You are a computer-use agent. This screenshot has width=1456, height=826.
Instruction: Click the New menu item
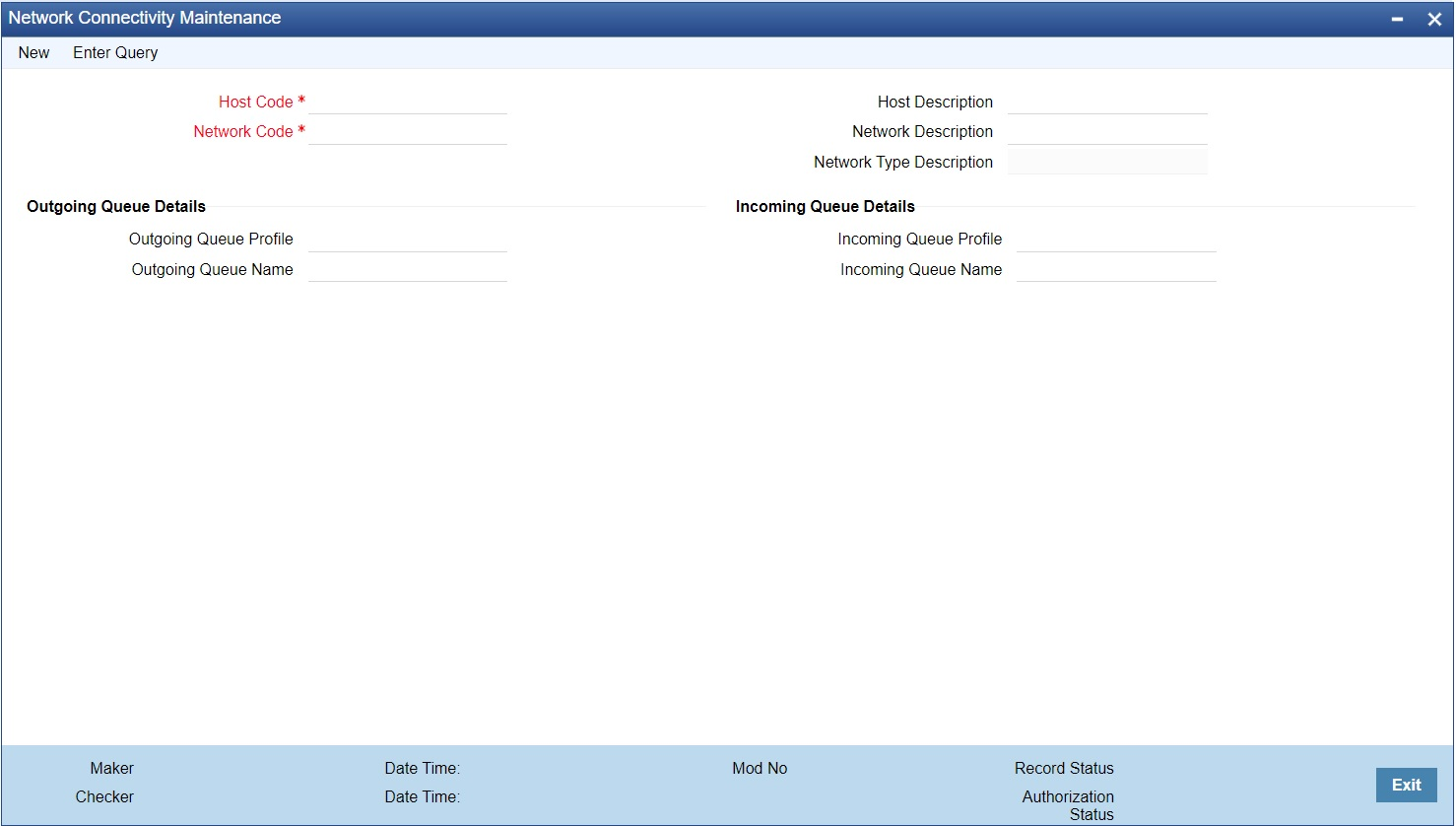tap(33, 53)
